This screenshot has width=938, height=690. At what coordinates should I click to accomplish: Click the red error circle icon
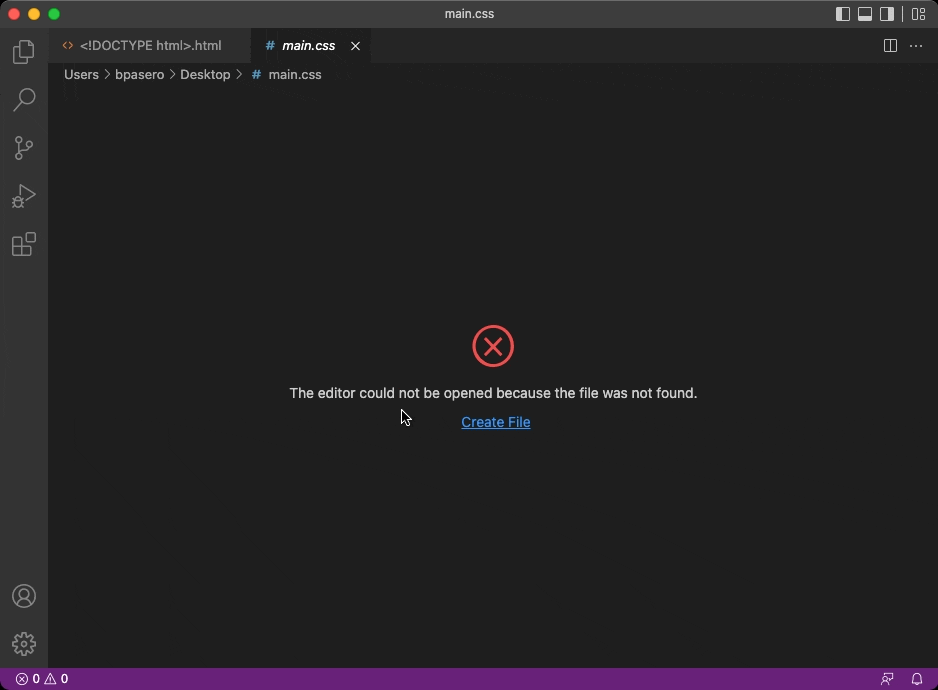pyautogui.click(x=493, y=346)
